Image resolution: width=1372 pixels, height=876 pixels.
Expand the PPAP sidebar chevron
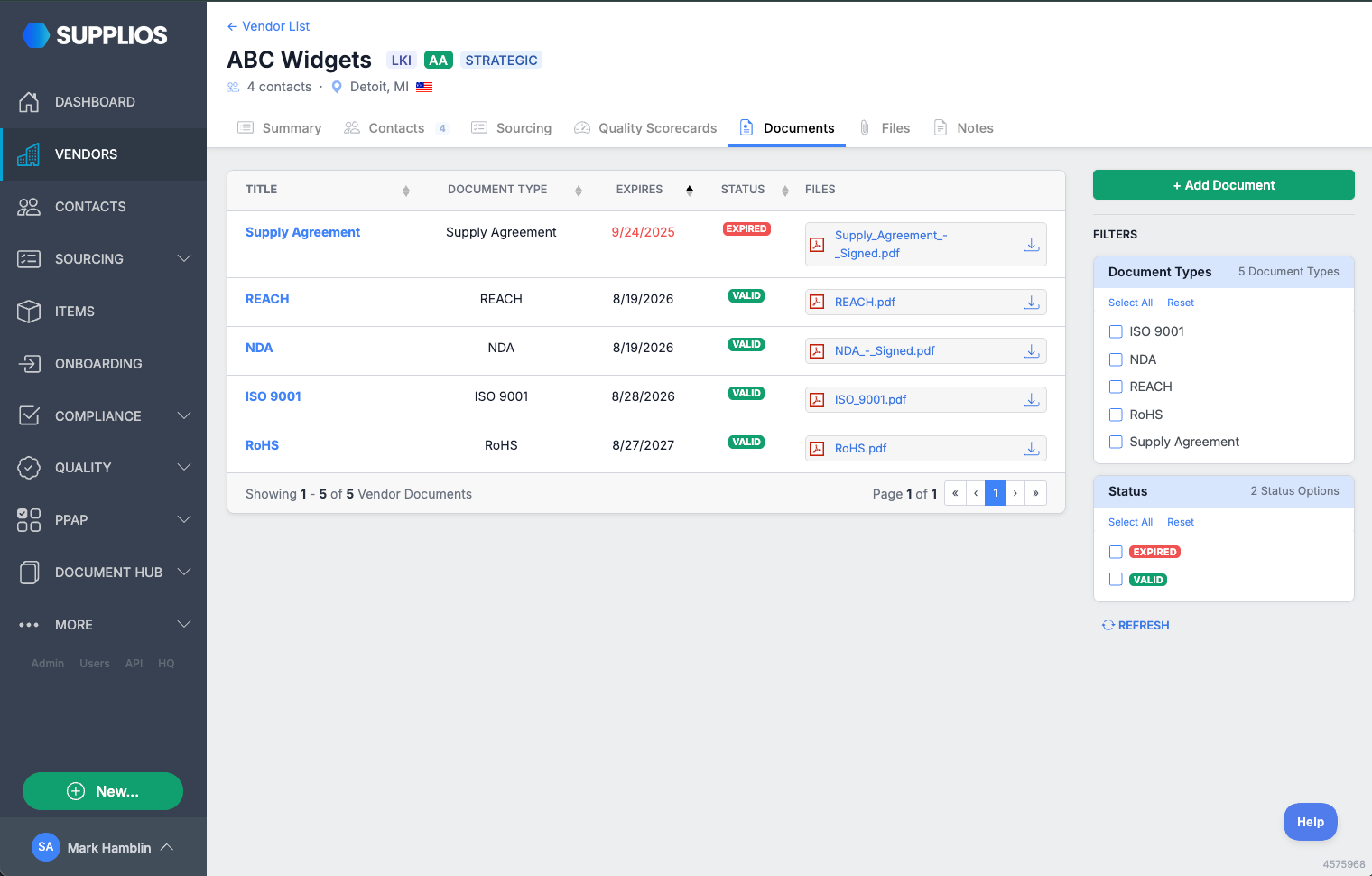tap(184, 520)
